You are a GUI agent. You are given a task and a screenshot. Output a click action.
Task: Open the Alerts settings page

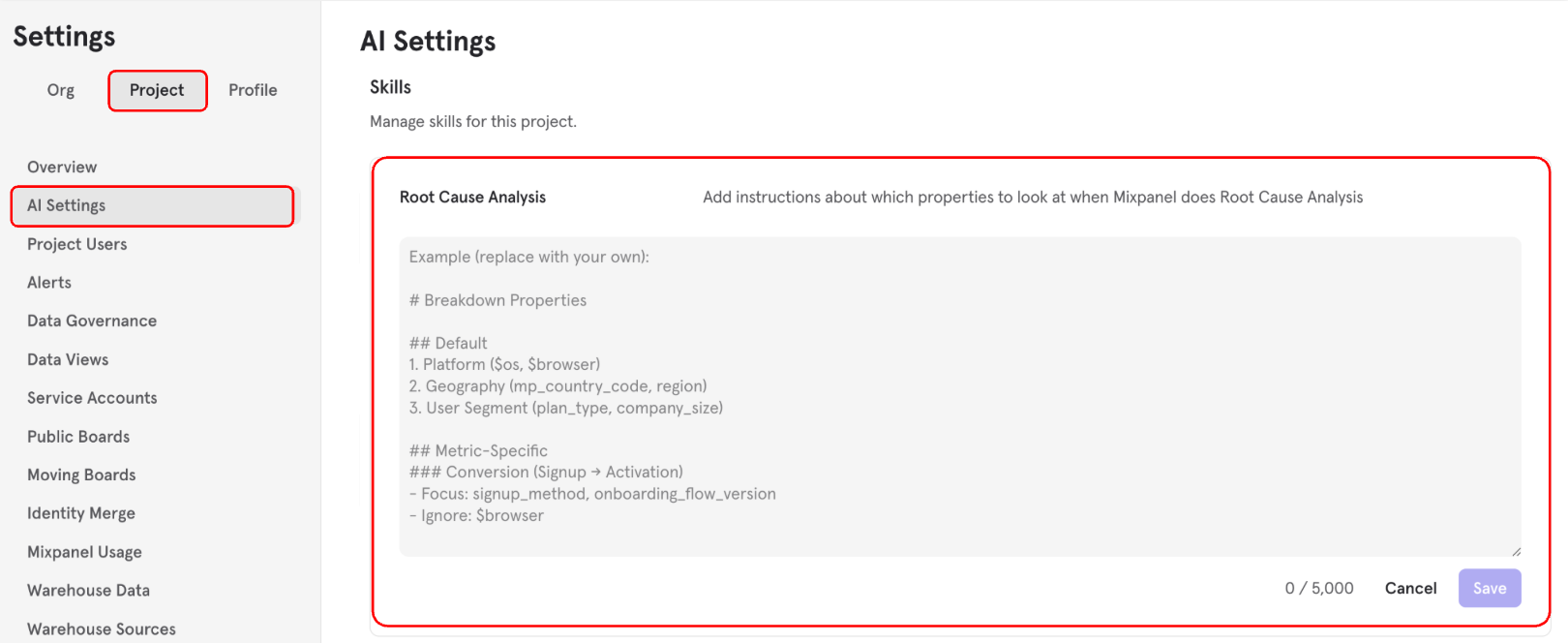pyautogui.click(x=49, y=283)
